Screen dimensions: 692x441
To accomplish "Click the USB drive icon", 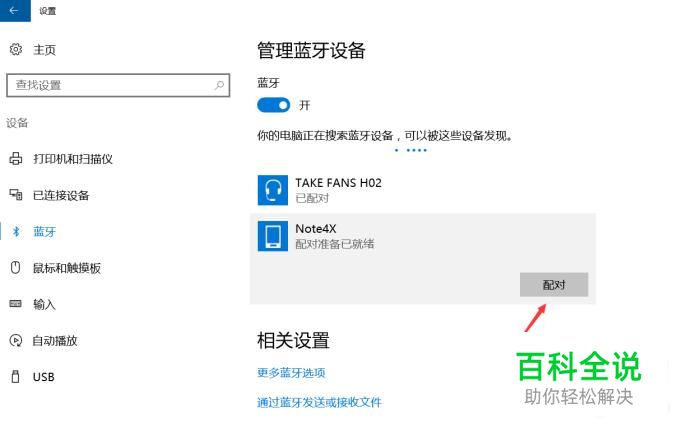I will 15,376.
